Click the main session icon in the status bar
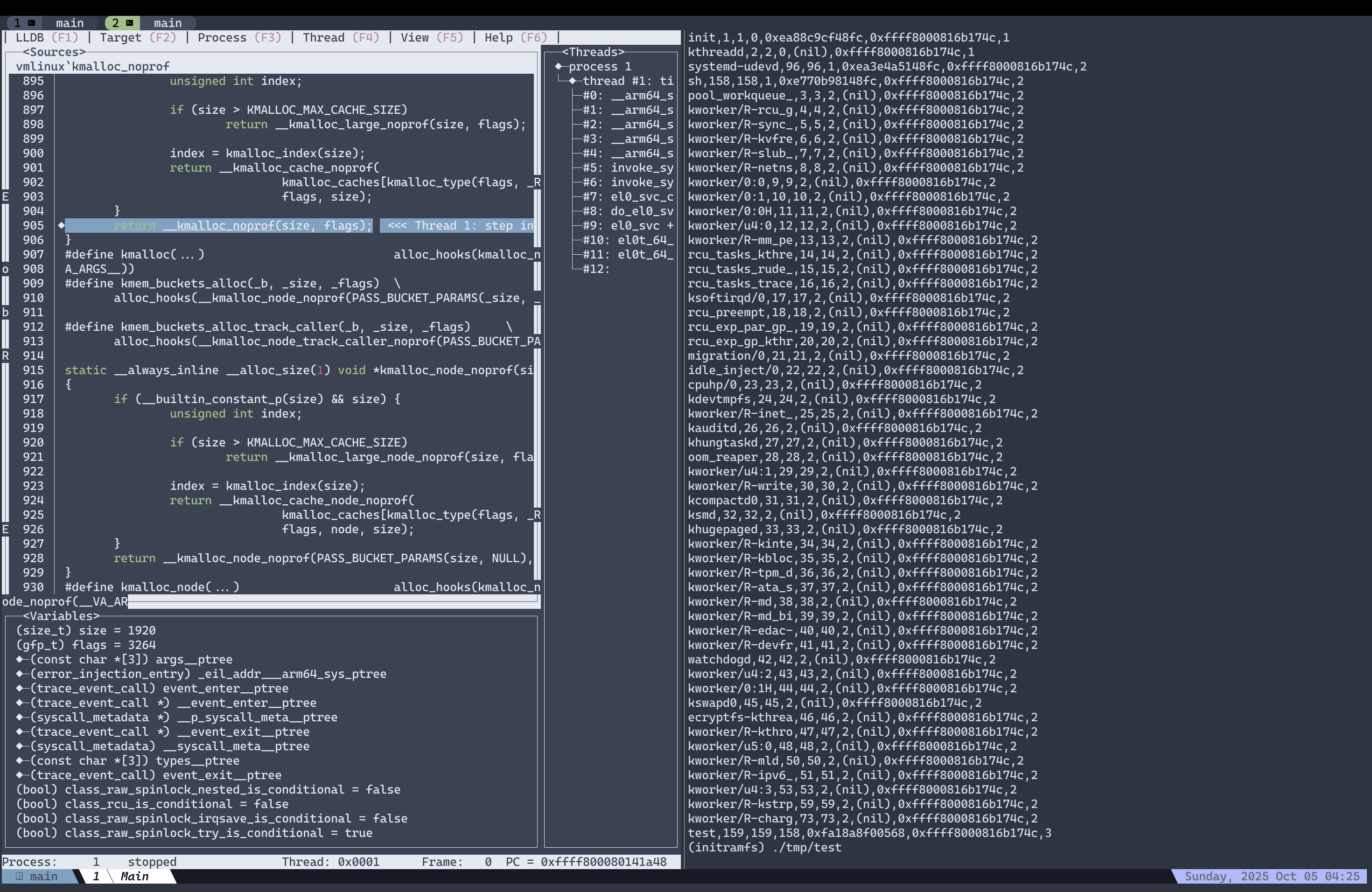The width and height of the screenshot is (1372, 892). (x=20, y=877)
